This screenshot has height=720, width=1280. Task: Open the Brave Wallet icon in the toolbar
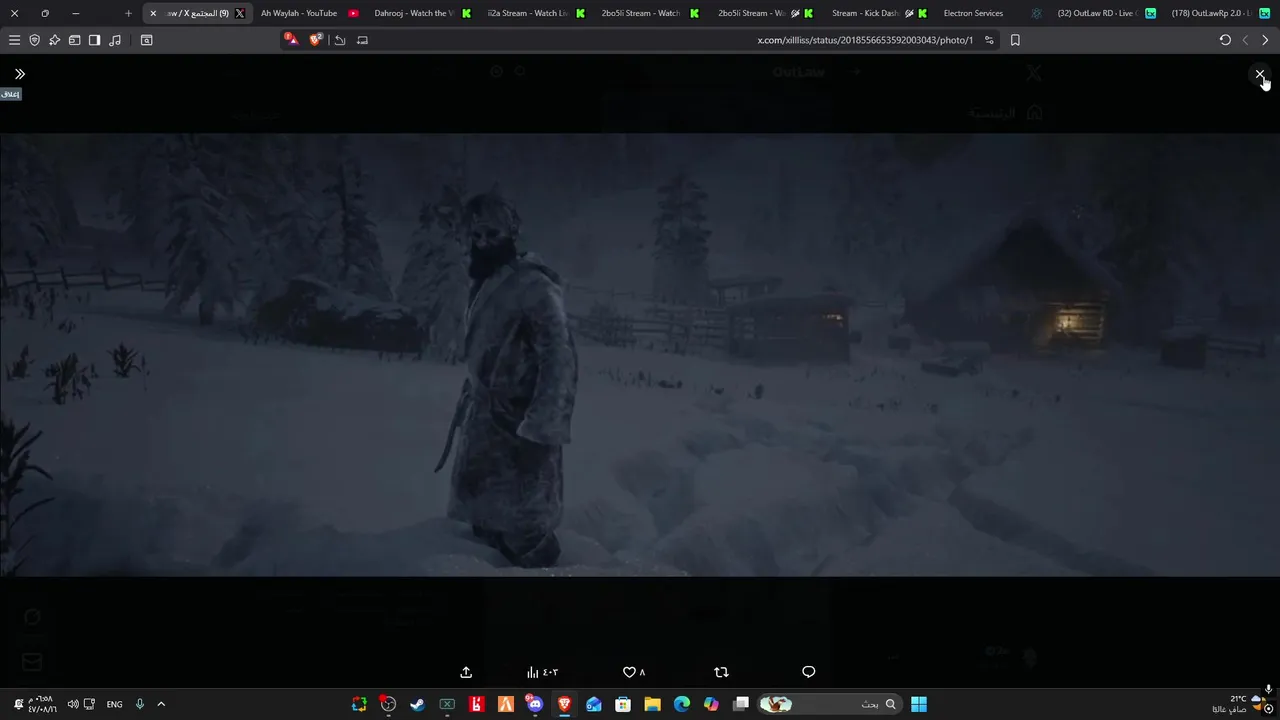(74, 40)
